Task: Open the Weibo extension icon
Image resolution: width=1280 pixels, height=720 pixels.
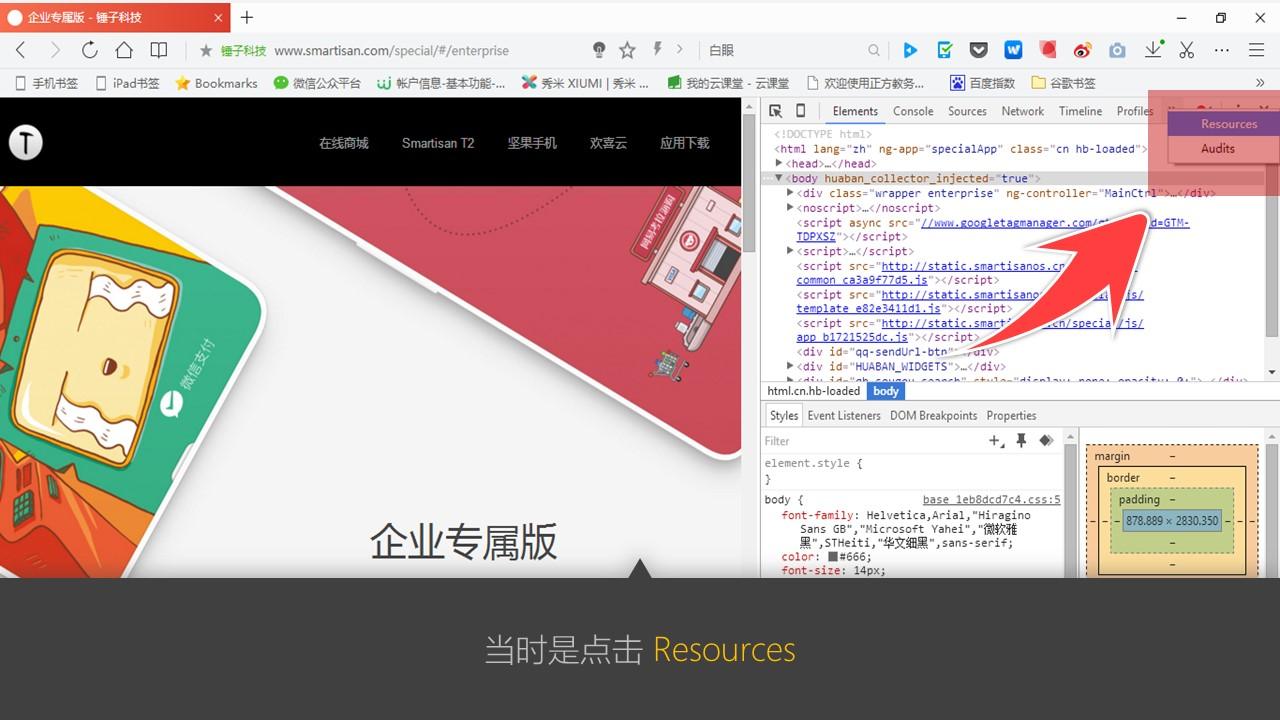Action: [x=1083, y=50]
